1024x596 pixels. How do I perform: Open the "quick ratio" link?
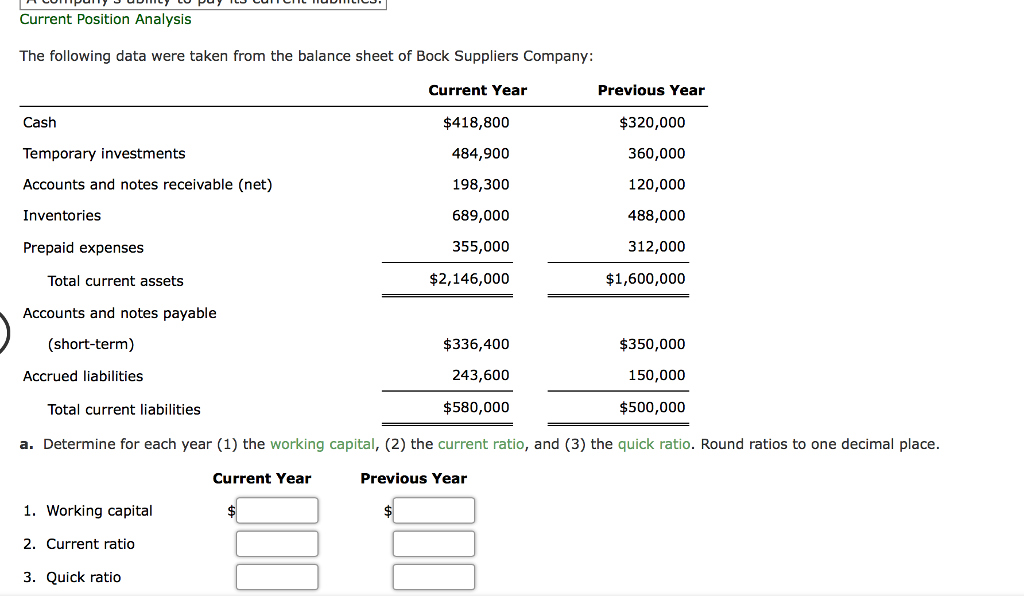[x=654, y=443]
